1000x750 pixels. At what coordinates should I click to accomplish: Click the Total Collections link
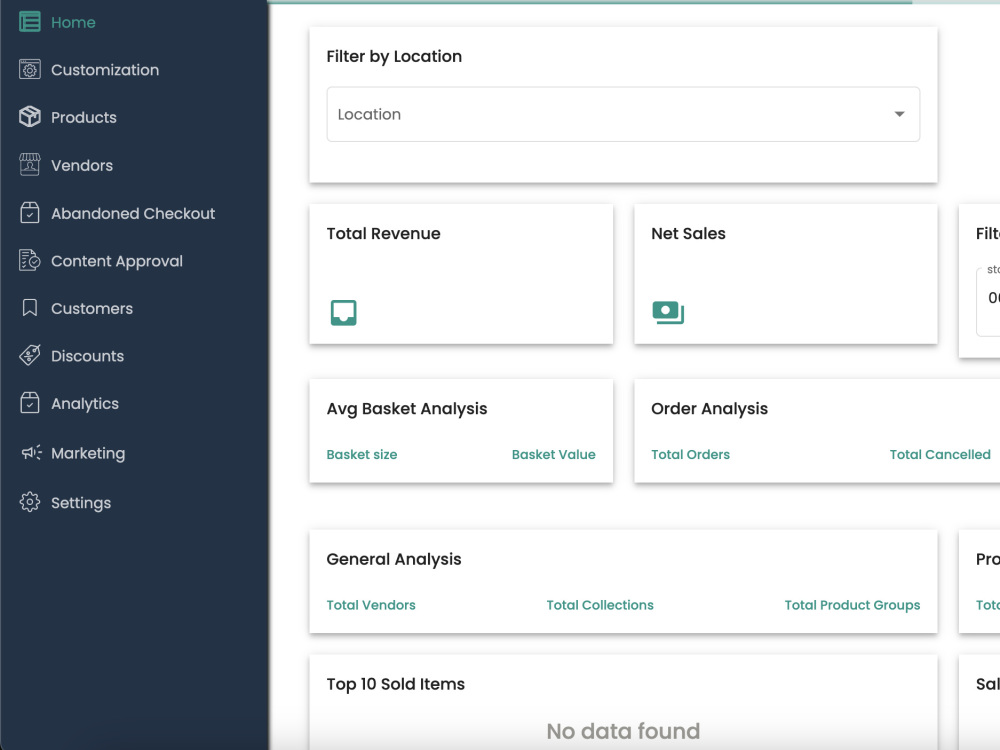coord(599,605)
